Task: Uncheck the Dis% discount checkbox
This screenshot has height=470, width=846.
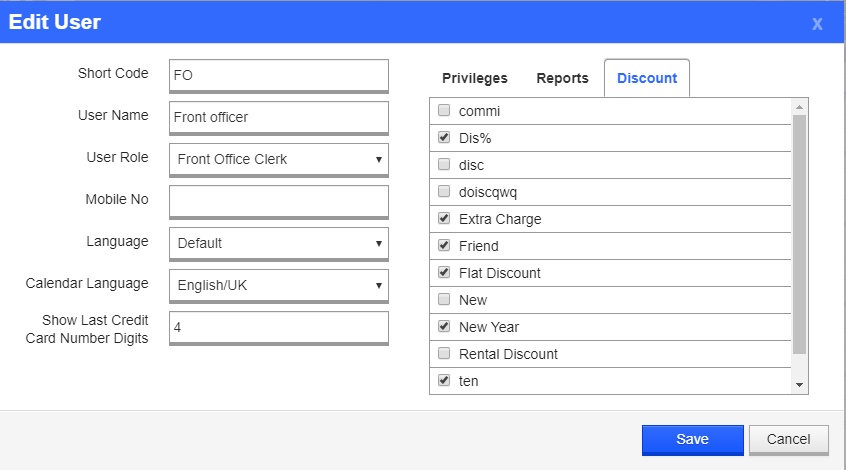Action: pyautogui.click(x=444, y=138)
